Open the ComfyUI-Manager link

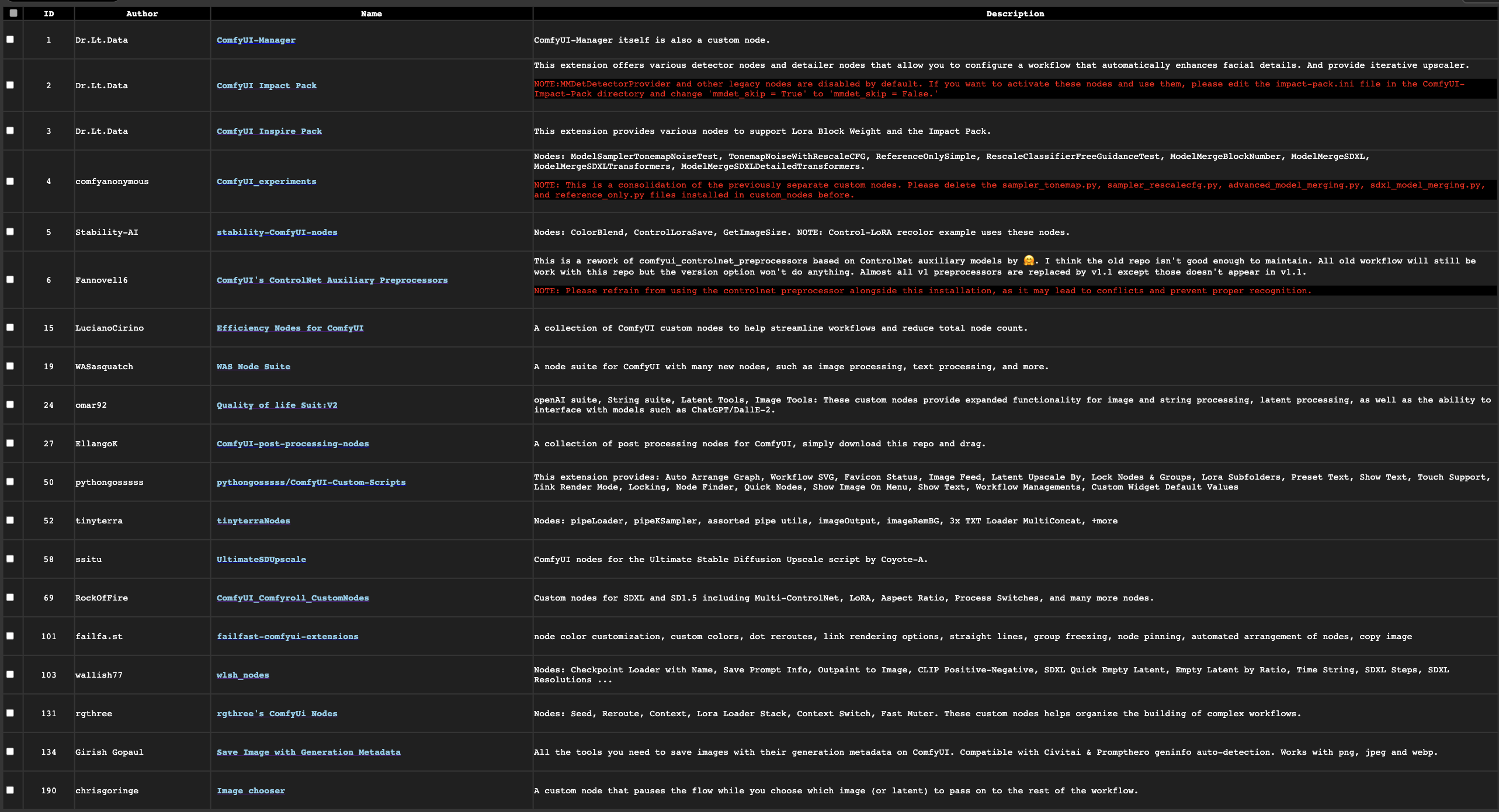click(x=256, y=40)
